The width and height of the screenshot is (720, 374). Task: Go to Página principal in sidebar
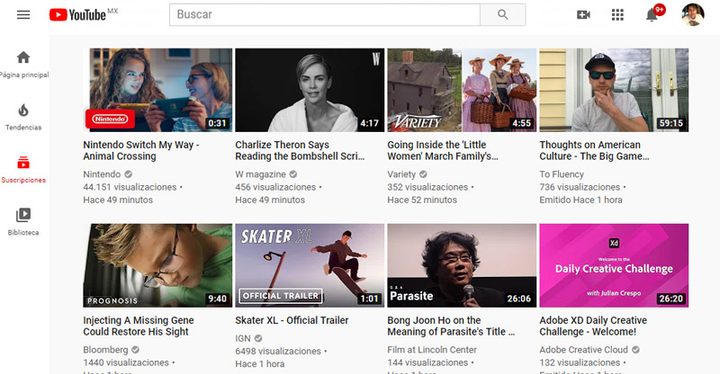coord(23,64)
